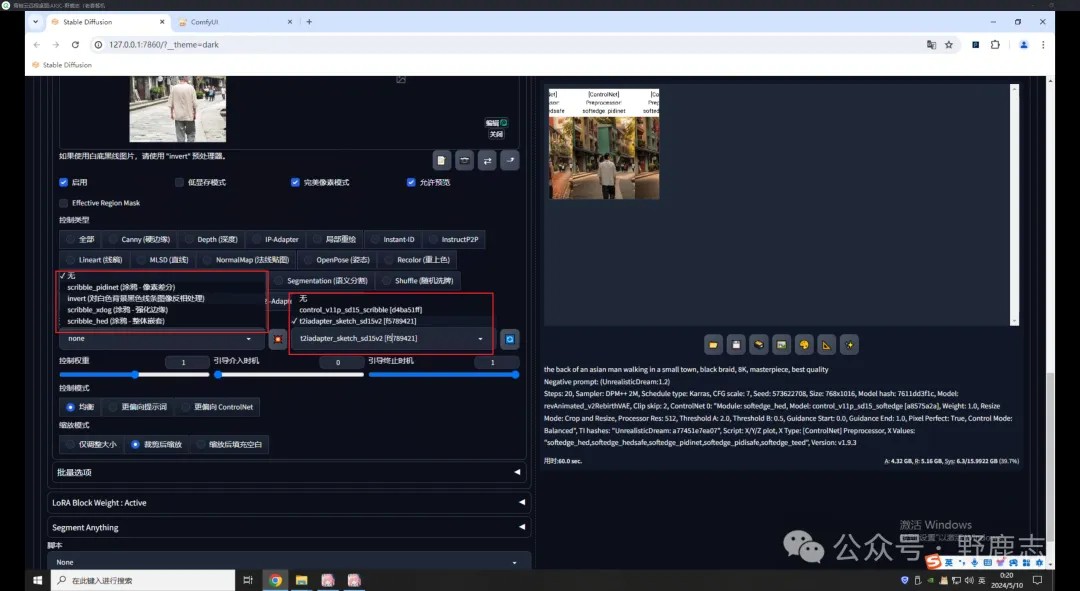
Task: Run preprocessor with the explosion icon
Action: pyautogui.click(x=278, y=339)
